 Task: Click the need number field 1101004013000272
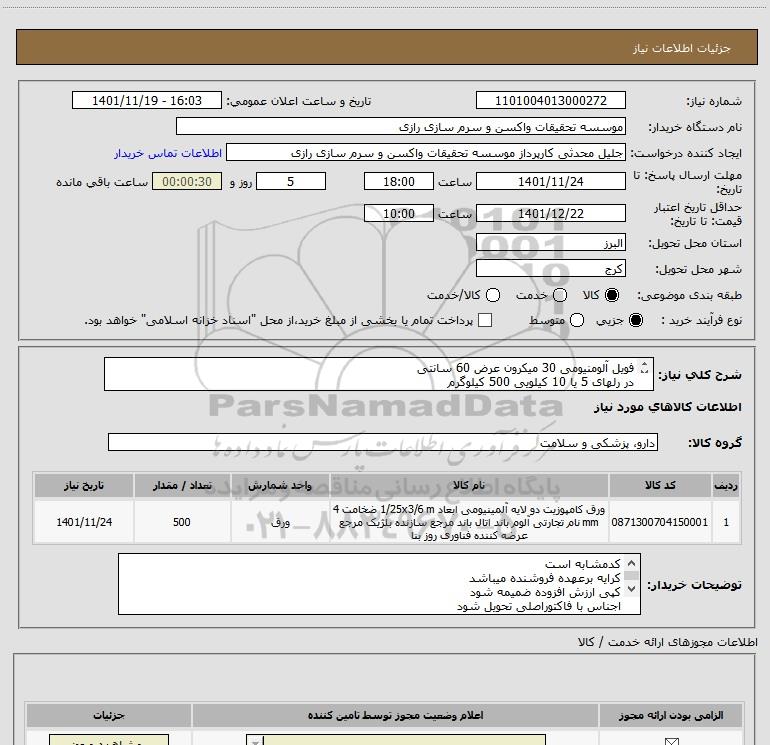550,101
